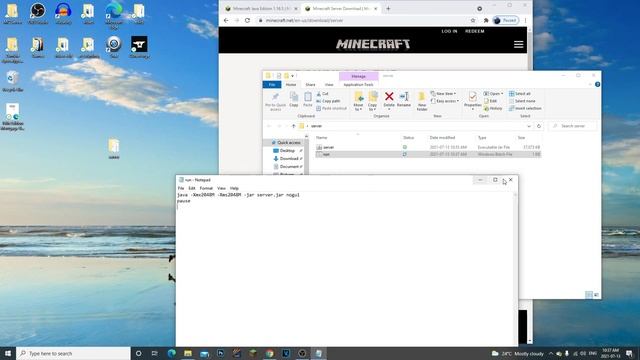The image size is (640, 360).
Task: Open Downloads in the navigation pane
Action: (x=288, y=158)
